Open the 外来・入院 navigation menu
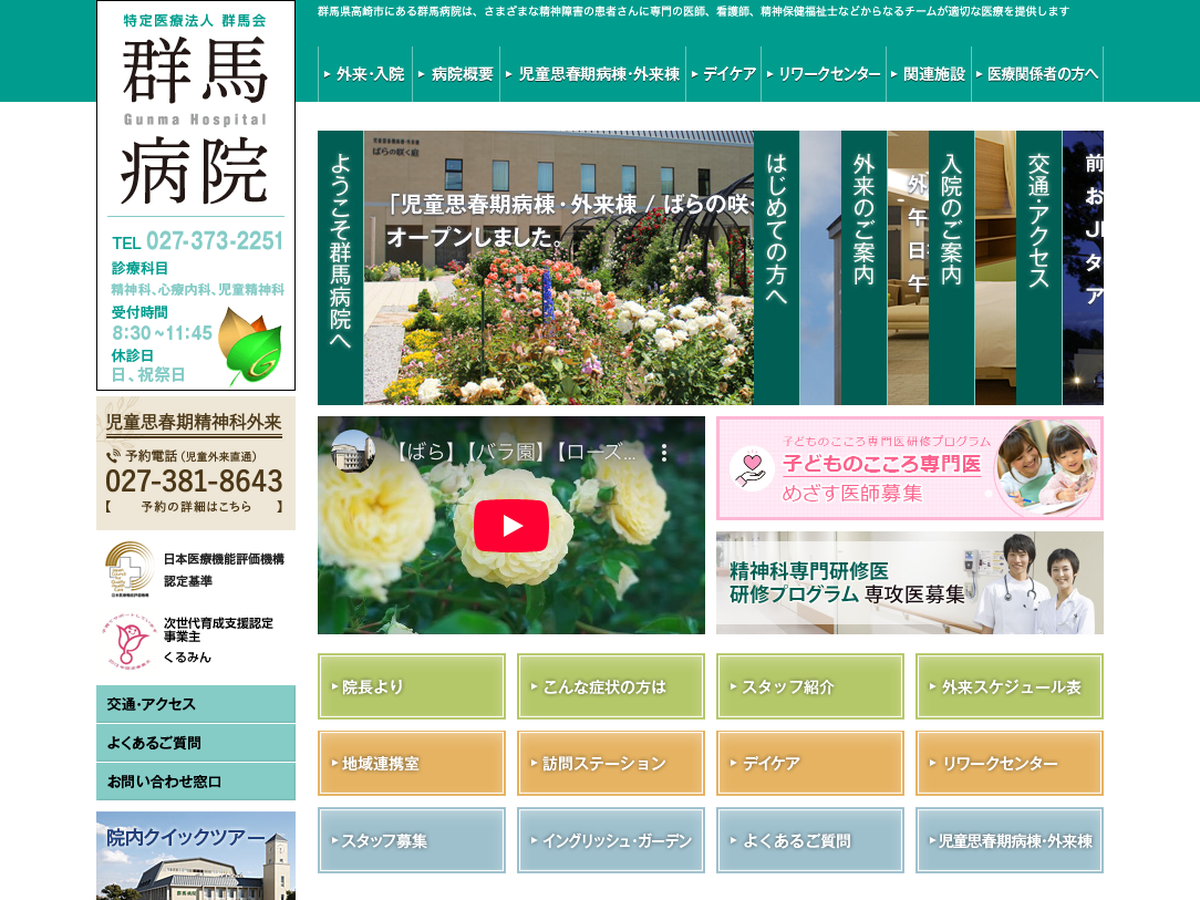 [x=365, y=74]
